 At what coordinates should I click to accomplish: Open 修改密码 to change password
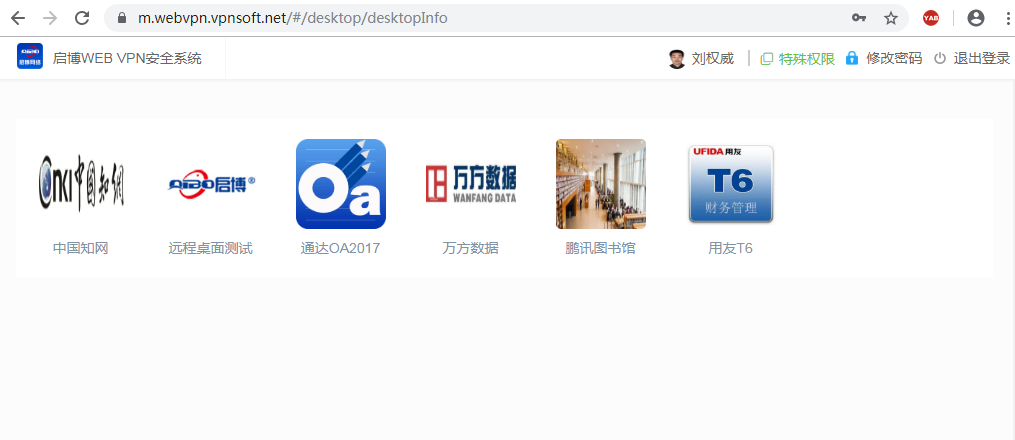point(894,59)
